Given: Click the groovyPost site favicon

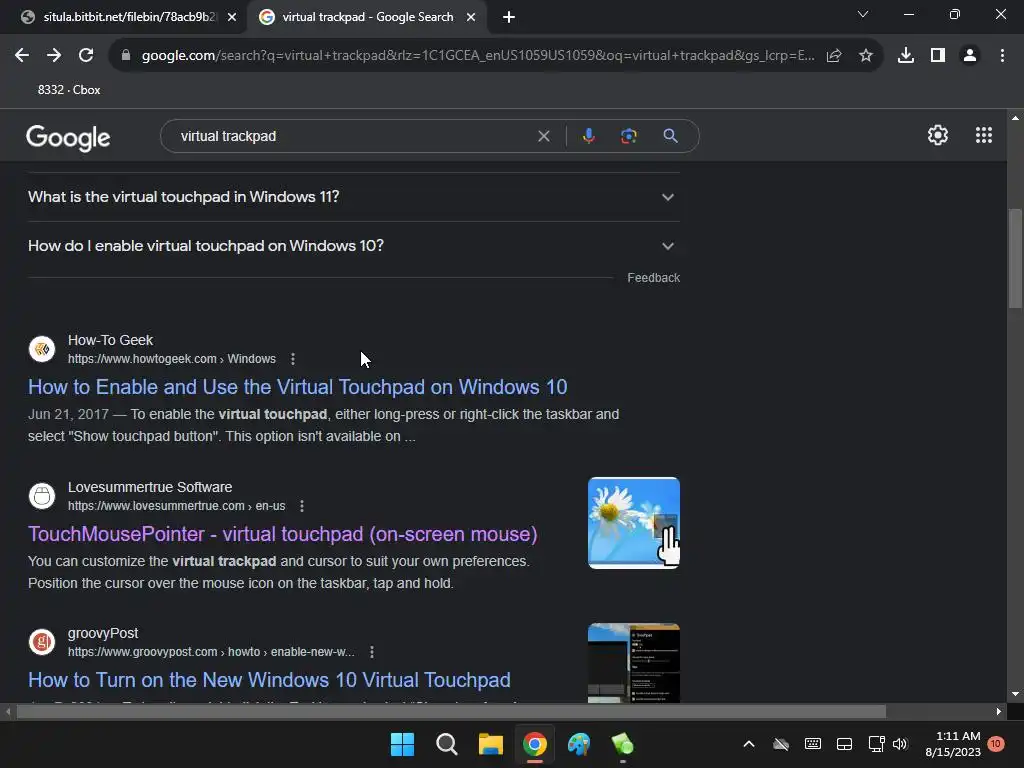Looking at the screenshot, I should [42, 642].
